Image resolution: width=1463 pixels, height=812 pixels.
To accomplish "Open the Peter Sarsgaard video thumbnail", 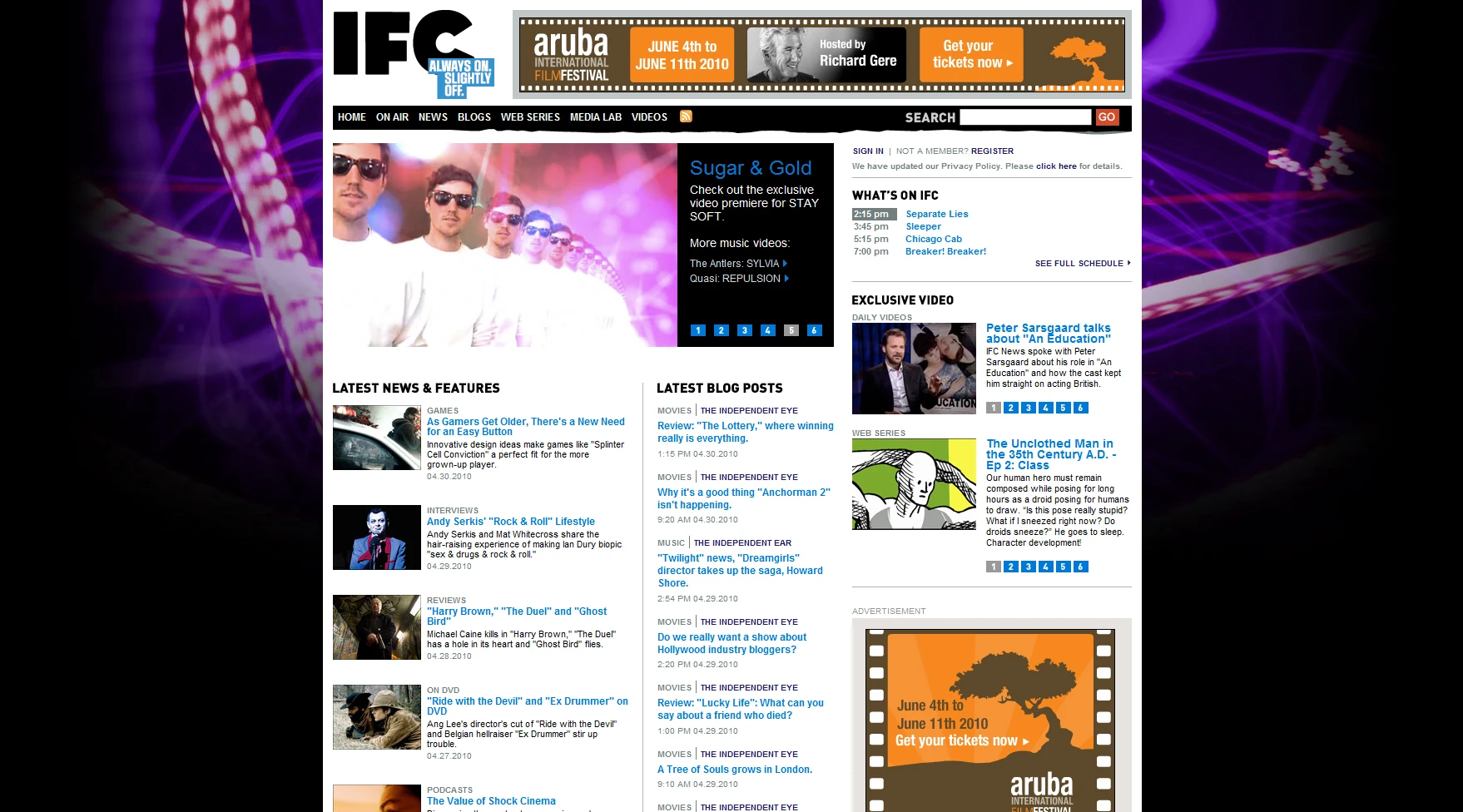I will (x=914, y=367).
